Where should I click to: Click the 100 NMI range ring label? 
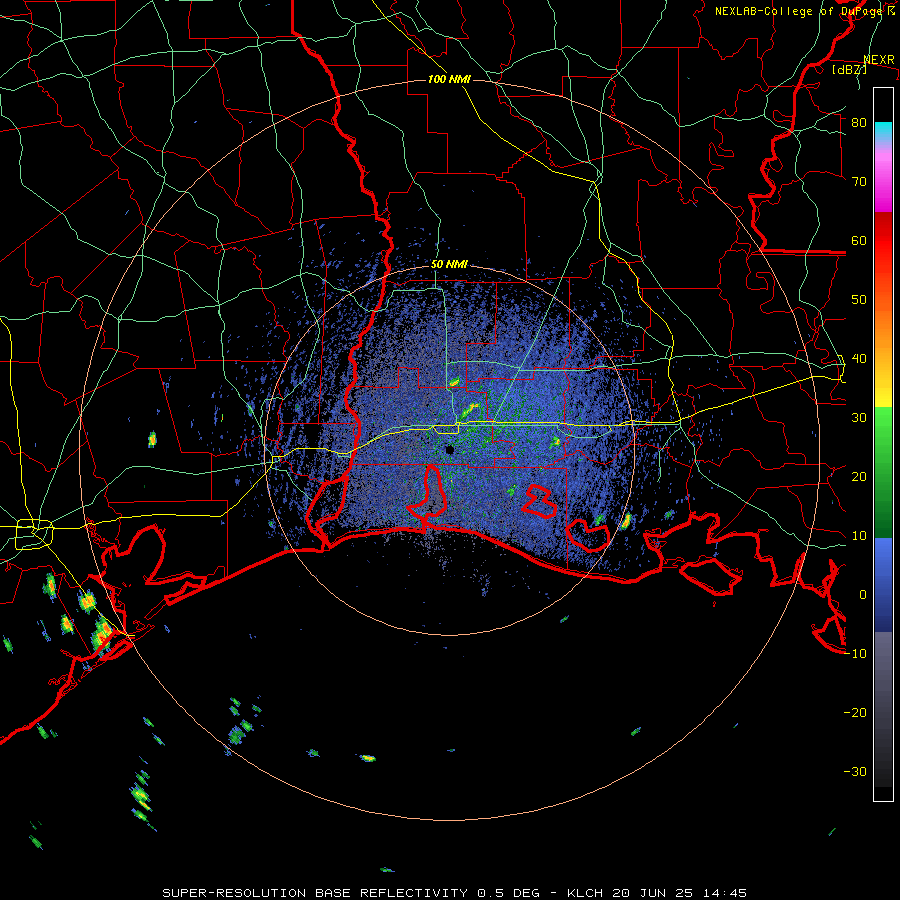coord(449,79)
